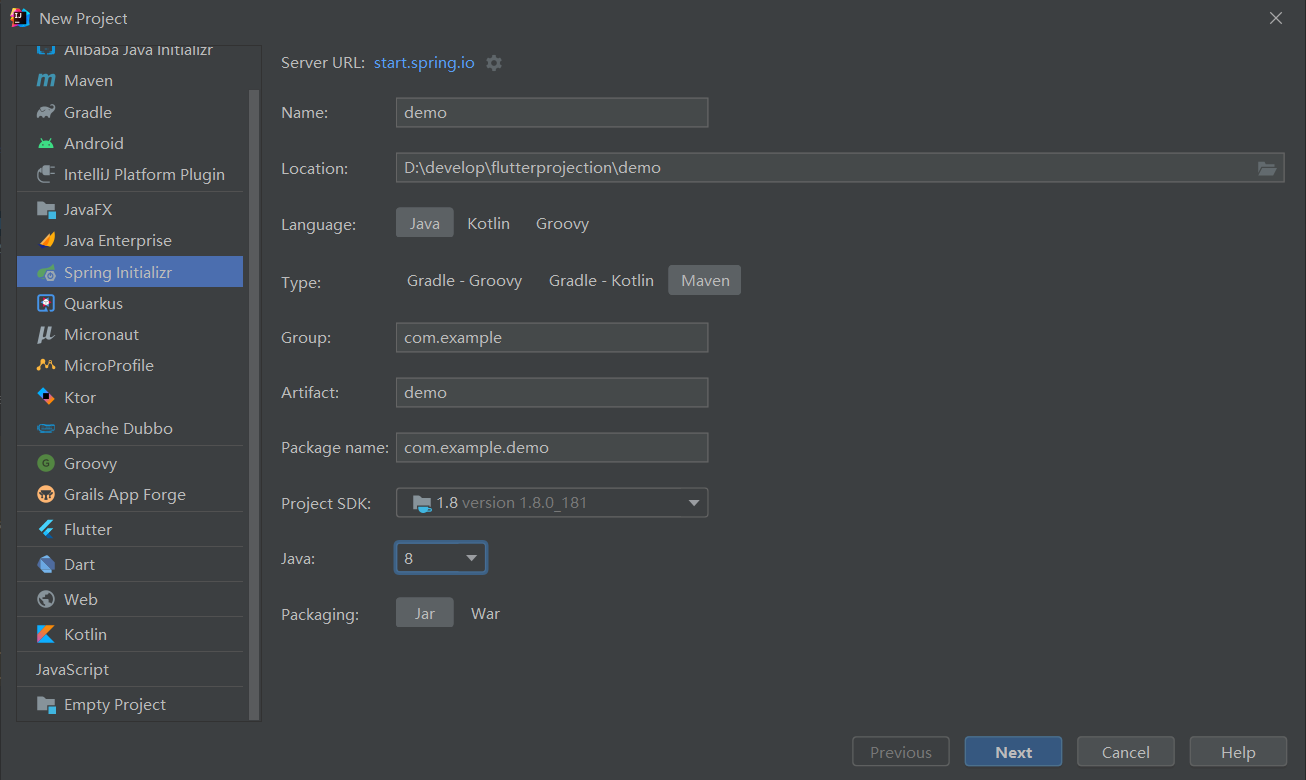Screen dimensions: 1306x780
Task: Browse for location with folder icon
Action: 1267,168
